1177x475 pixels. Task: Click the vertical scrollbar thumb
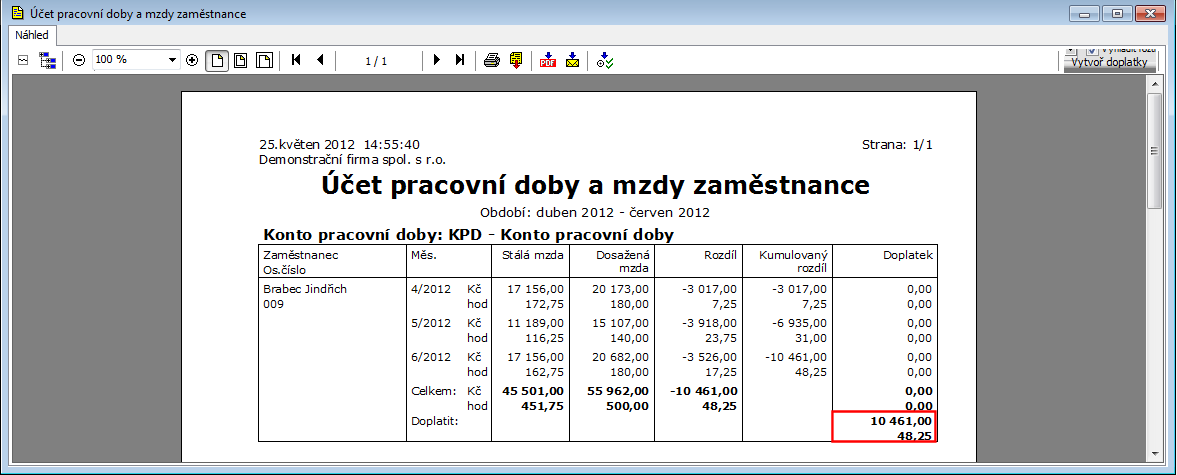click(x=1155, y=152)
